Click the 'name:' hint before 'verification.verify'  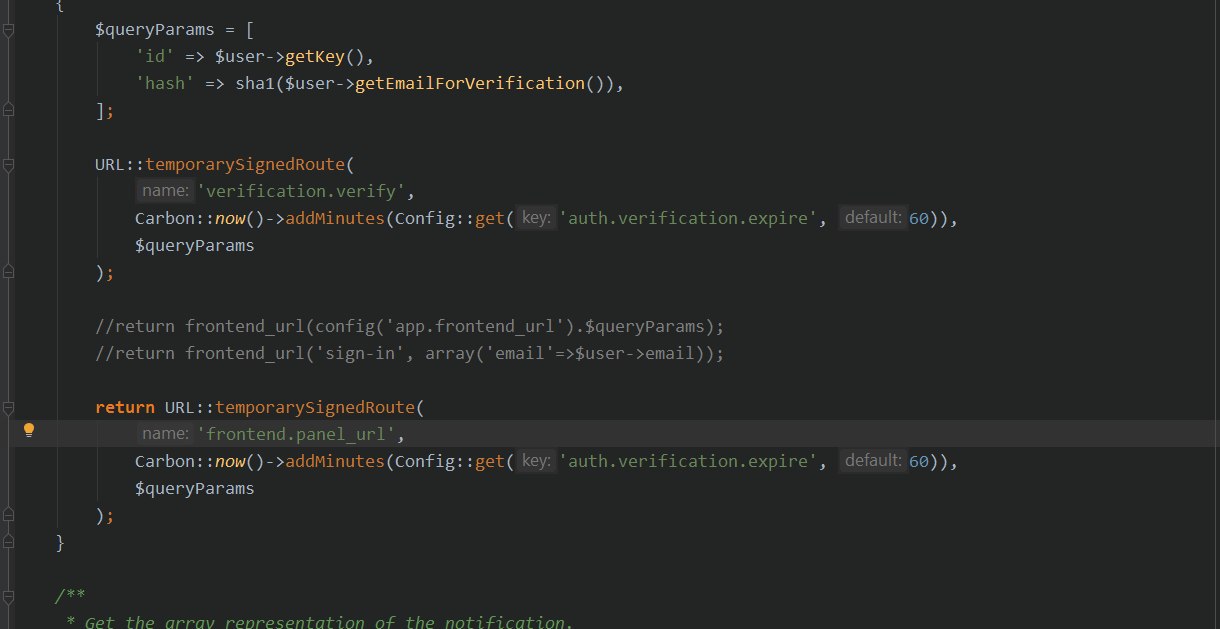point(164,192)
